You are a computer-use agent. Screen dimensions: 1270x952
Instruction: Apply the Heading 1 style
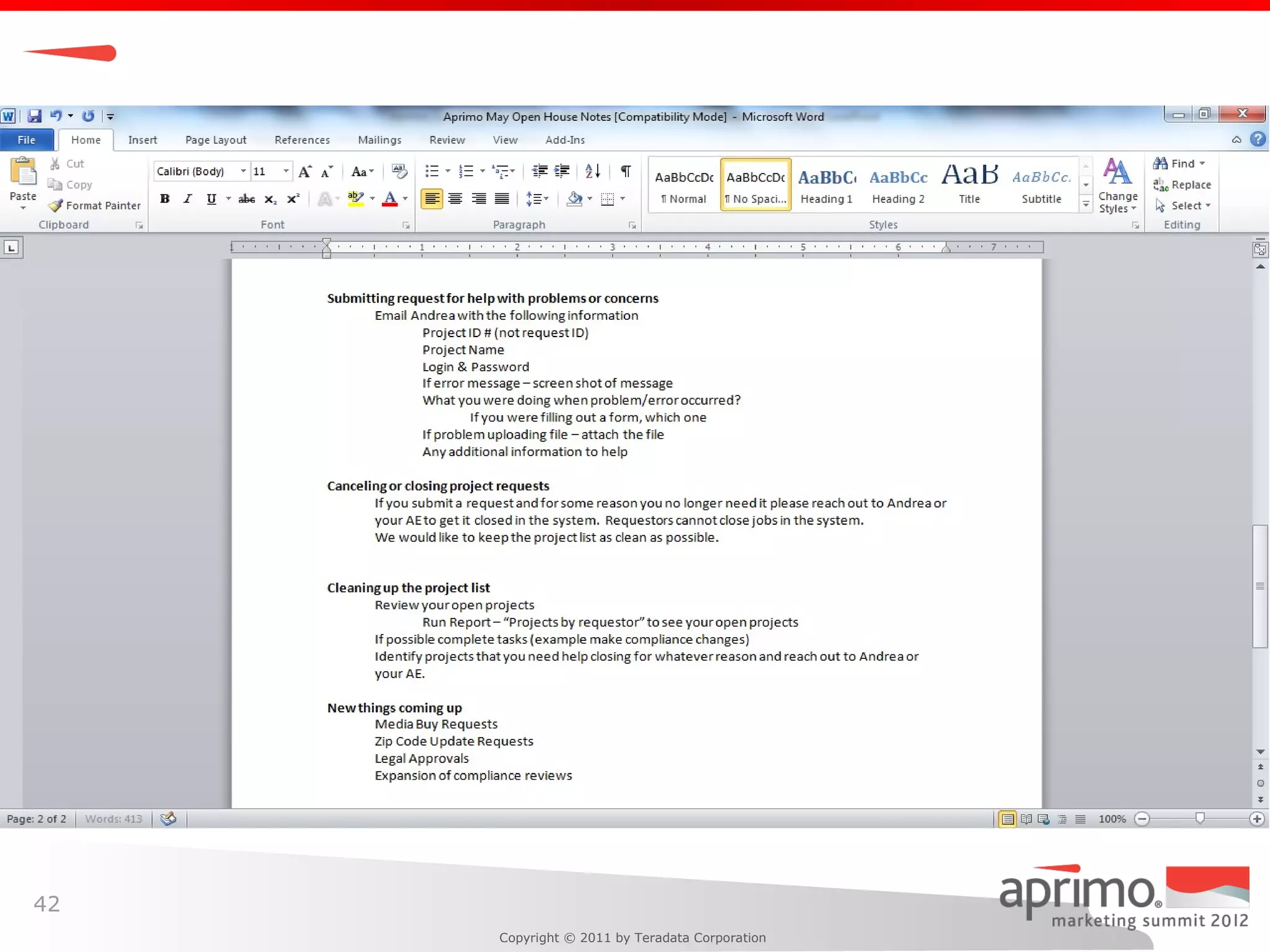click(x=826, y=185)
